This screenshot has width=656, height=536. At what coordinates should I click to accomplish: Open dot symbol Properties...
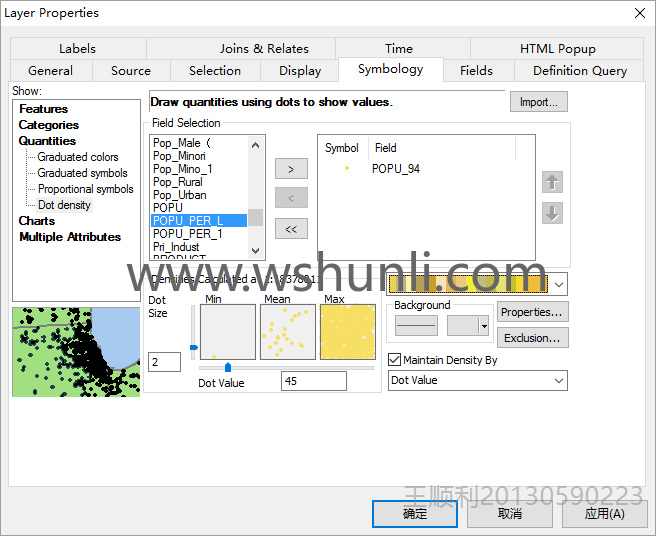click(x=532, y=312)
